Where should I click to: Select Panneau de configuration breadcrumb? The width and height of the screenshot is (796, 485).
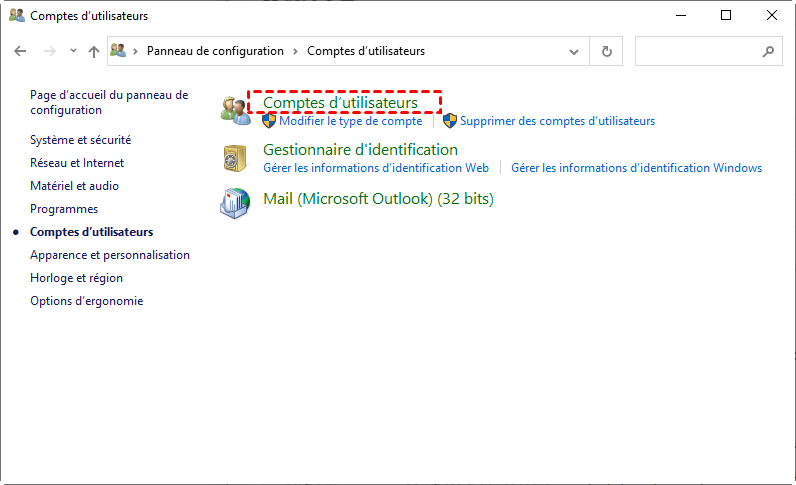(215, 51)
